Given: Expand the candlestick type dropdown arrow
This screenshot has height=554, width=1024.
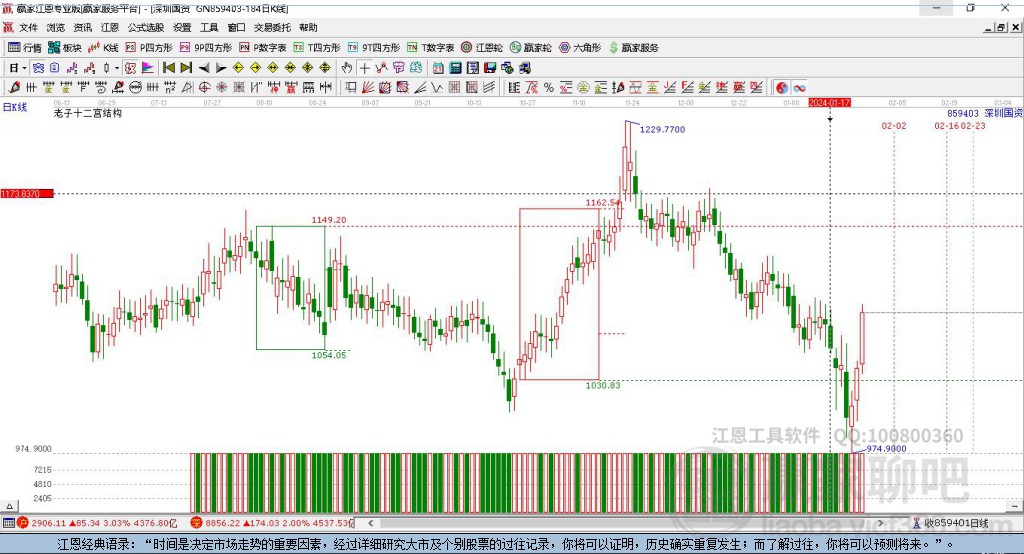Looking at the screenshot, I should coord(117,68).
